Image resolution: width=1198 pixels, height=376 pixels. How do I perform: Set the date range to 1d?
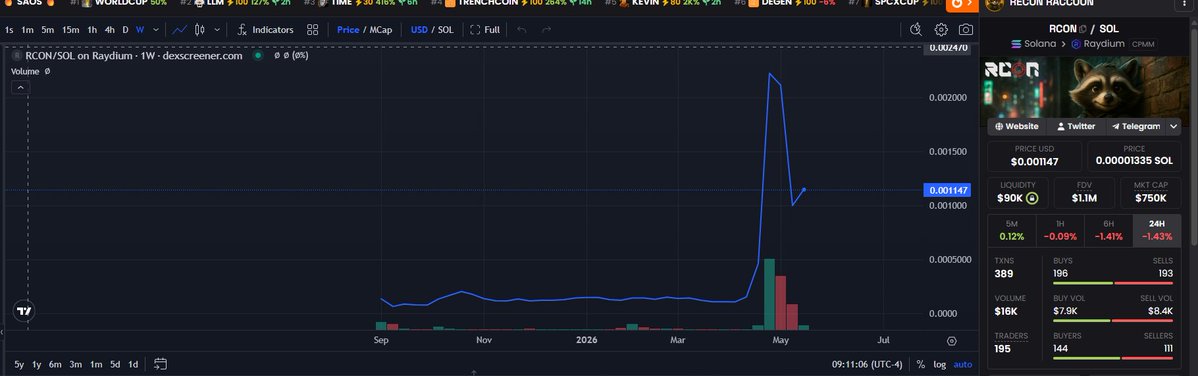133,365
